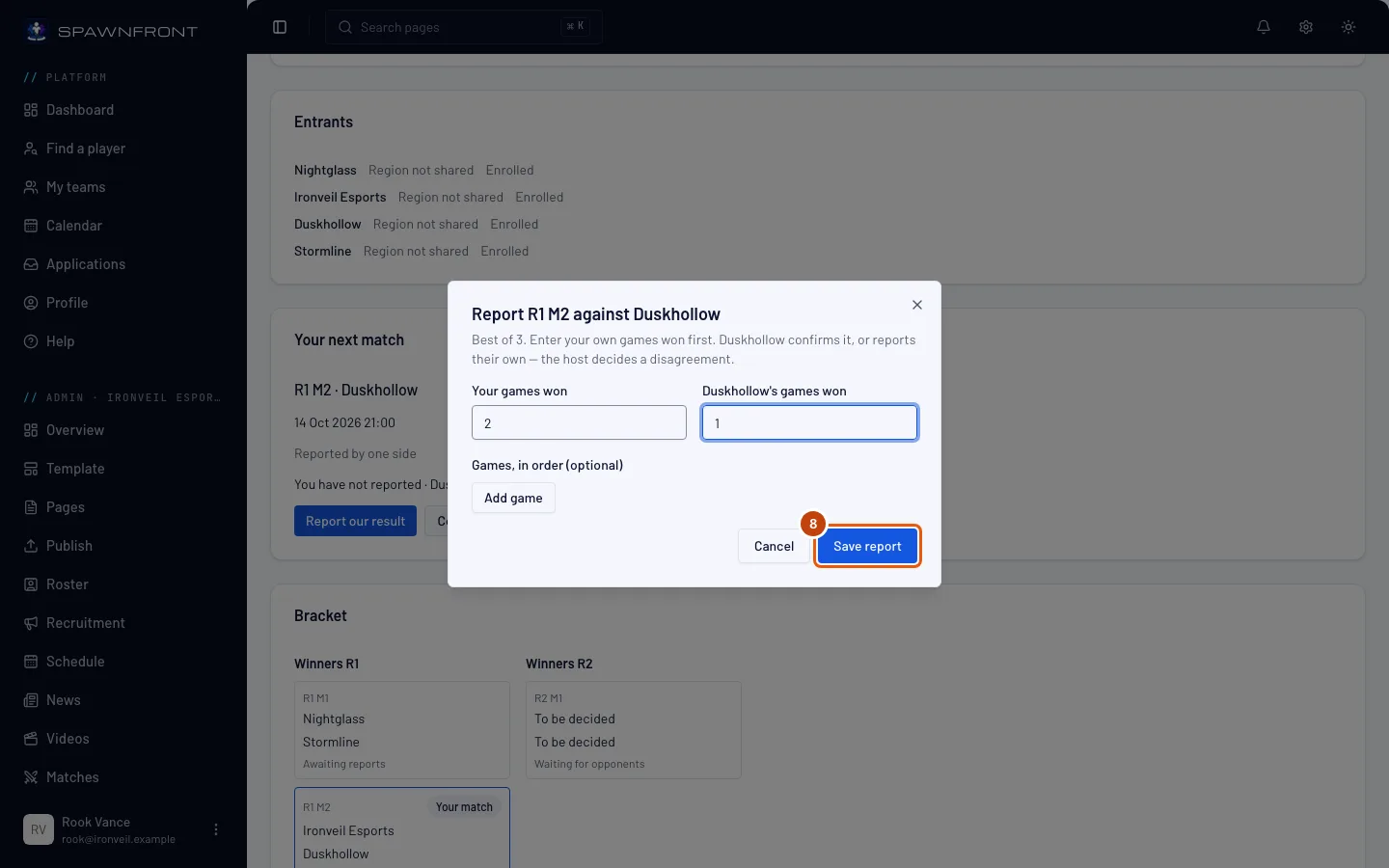The width and height of the screenshot is (1389, 868).
Task: Open the Dashboard page
Action: (x=123, y=110)
